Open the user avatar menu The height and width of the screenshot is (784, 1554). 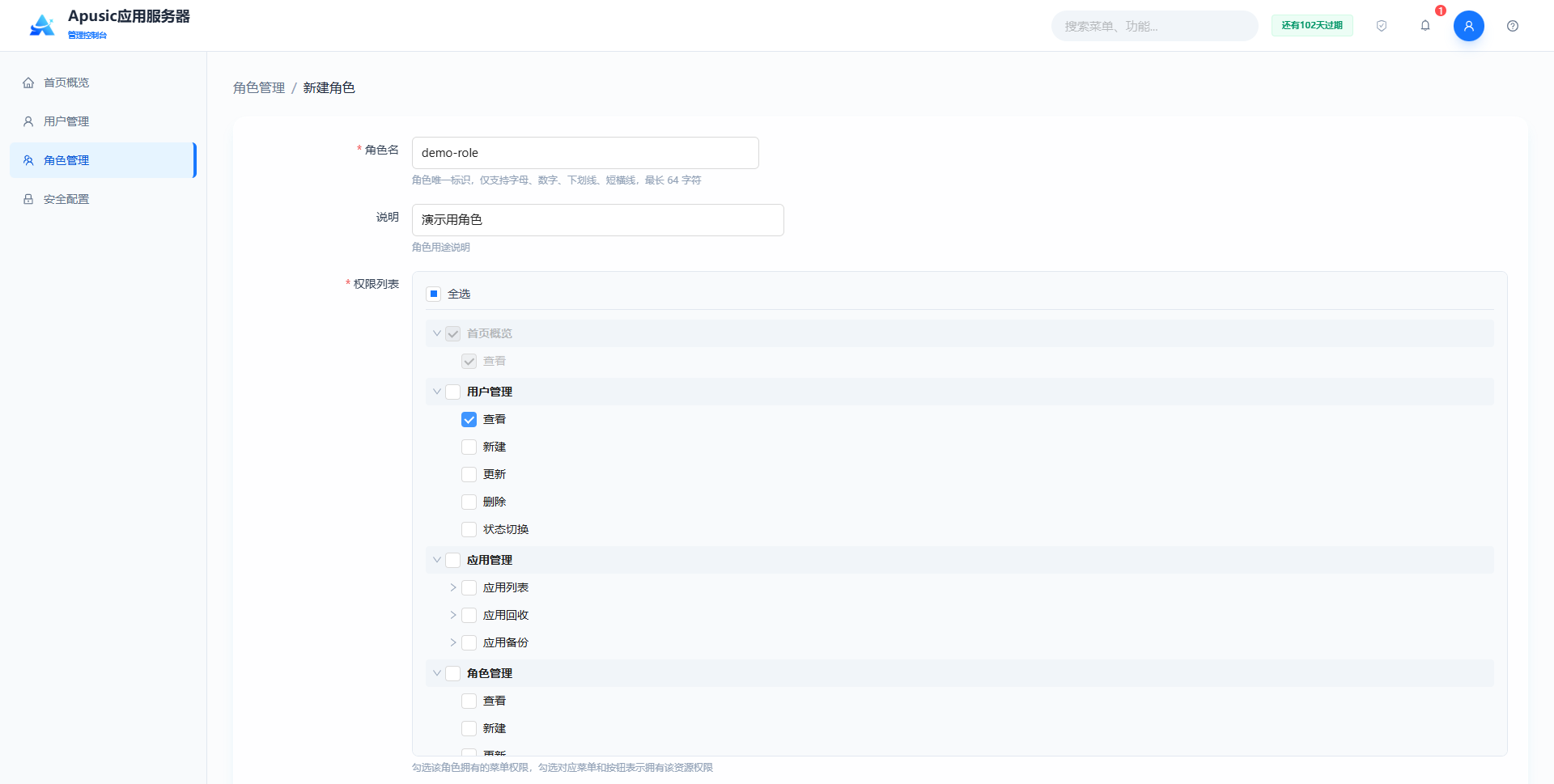(x=1469, y=26)
